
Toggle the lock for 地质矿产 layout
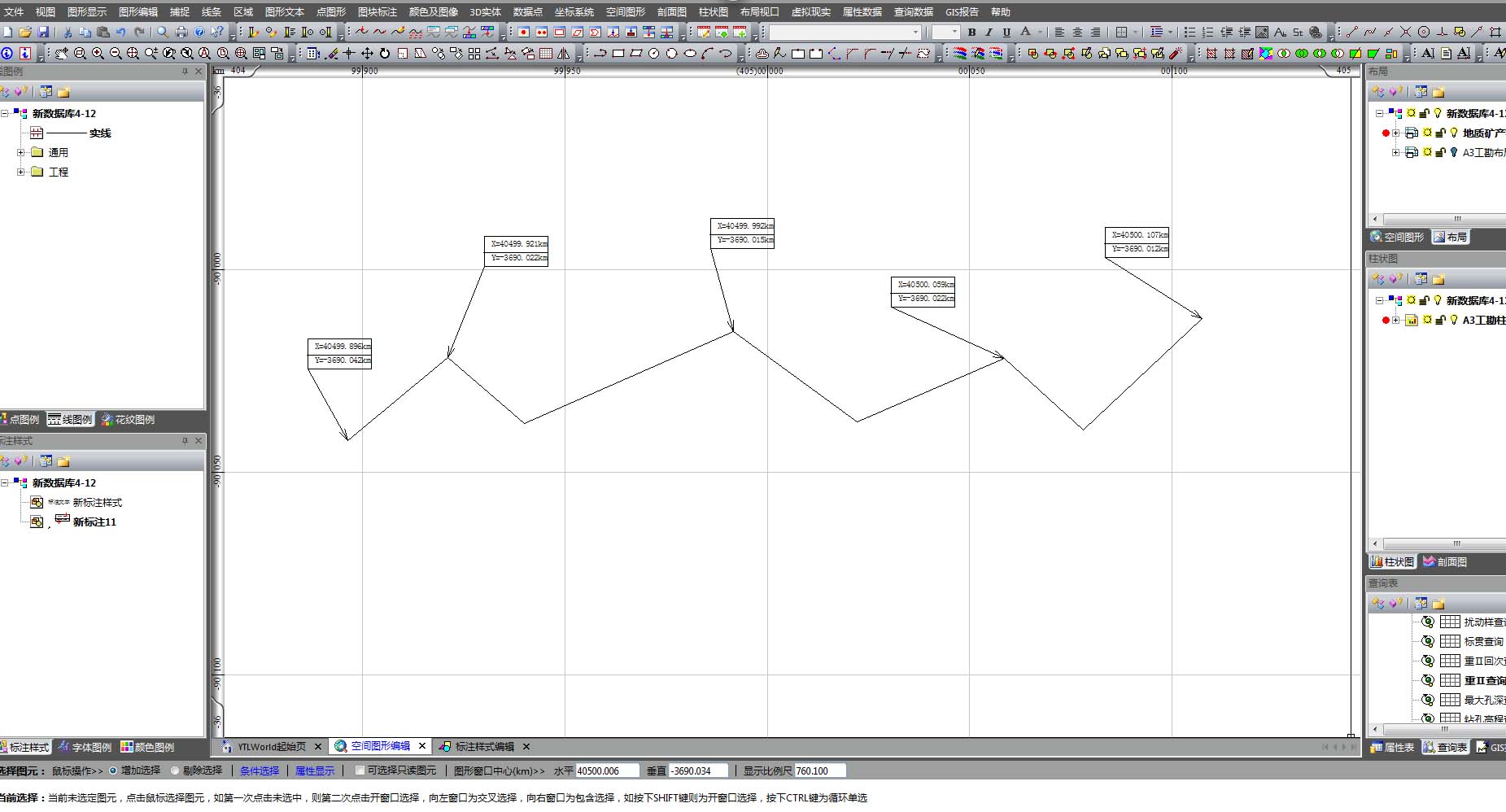(x=1440, y=133)
